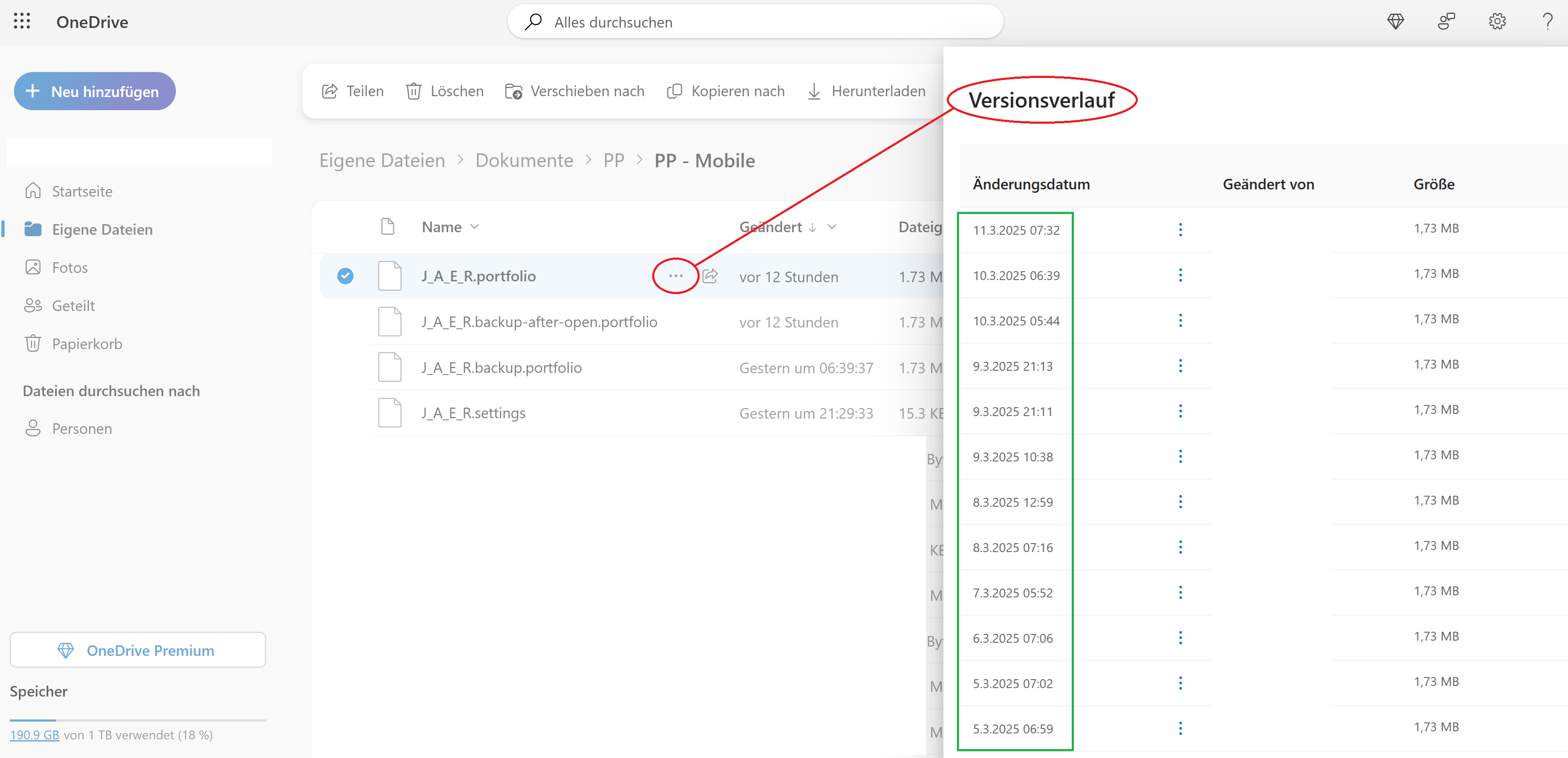Image resolution: width=1568 pixels, height=758 pixels.
Task: Select version dated 5.3.2025 06:59
Action: tap(1012, 729)
